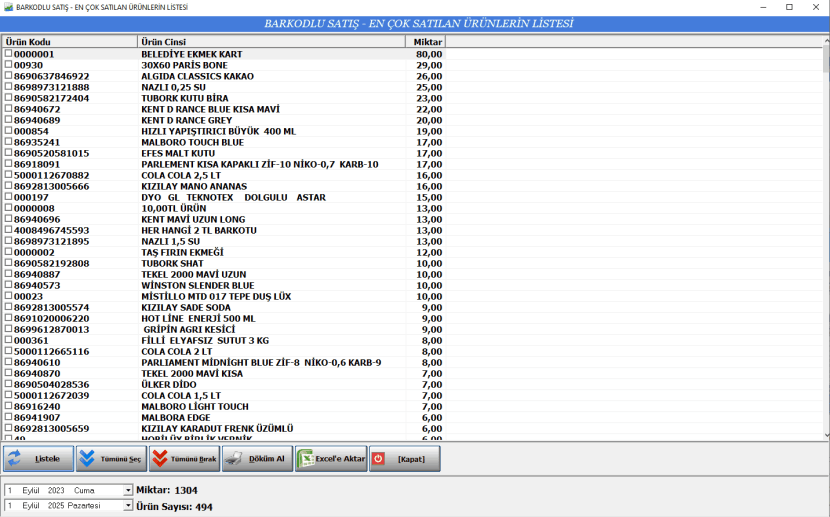Open the start date dropdown for 2023
830x517 pixels.
(128, 491)
